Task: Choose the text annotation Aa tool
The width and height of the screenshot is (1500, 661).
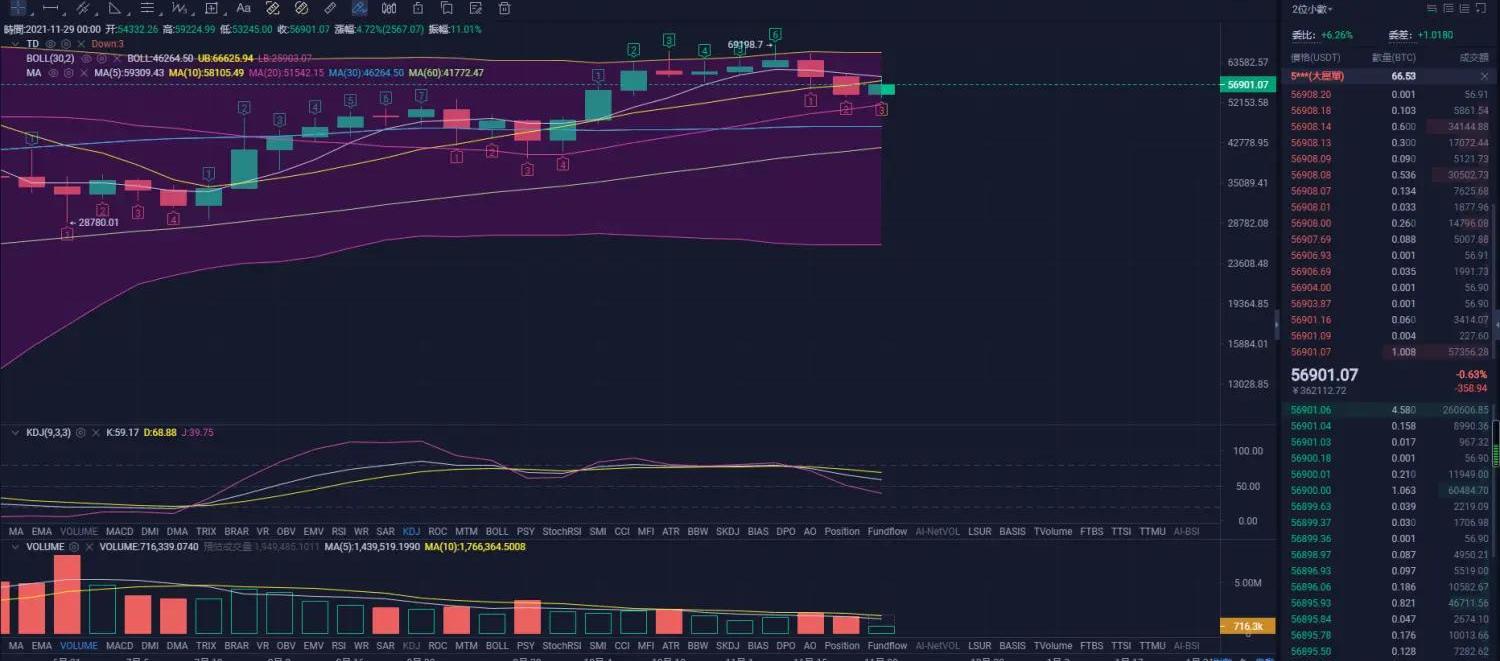Action: [x=243, y=8]
